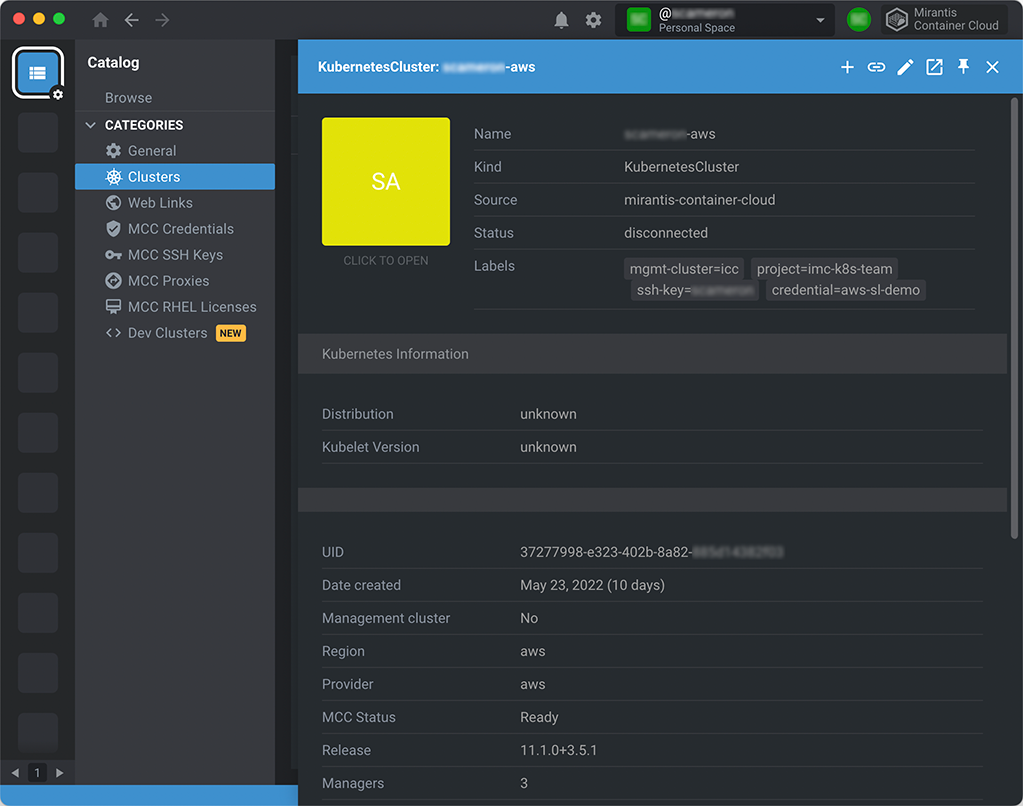Edit cluster with pencil icon

(905, 67)
